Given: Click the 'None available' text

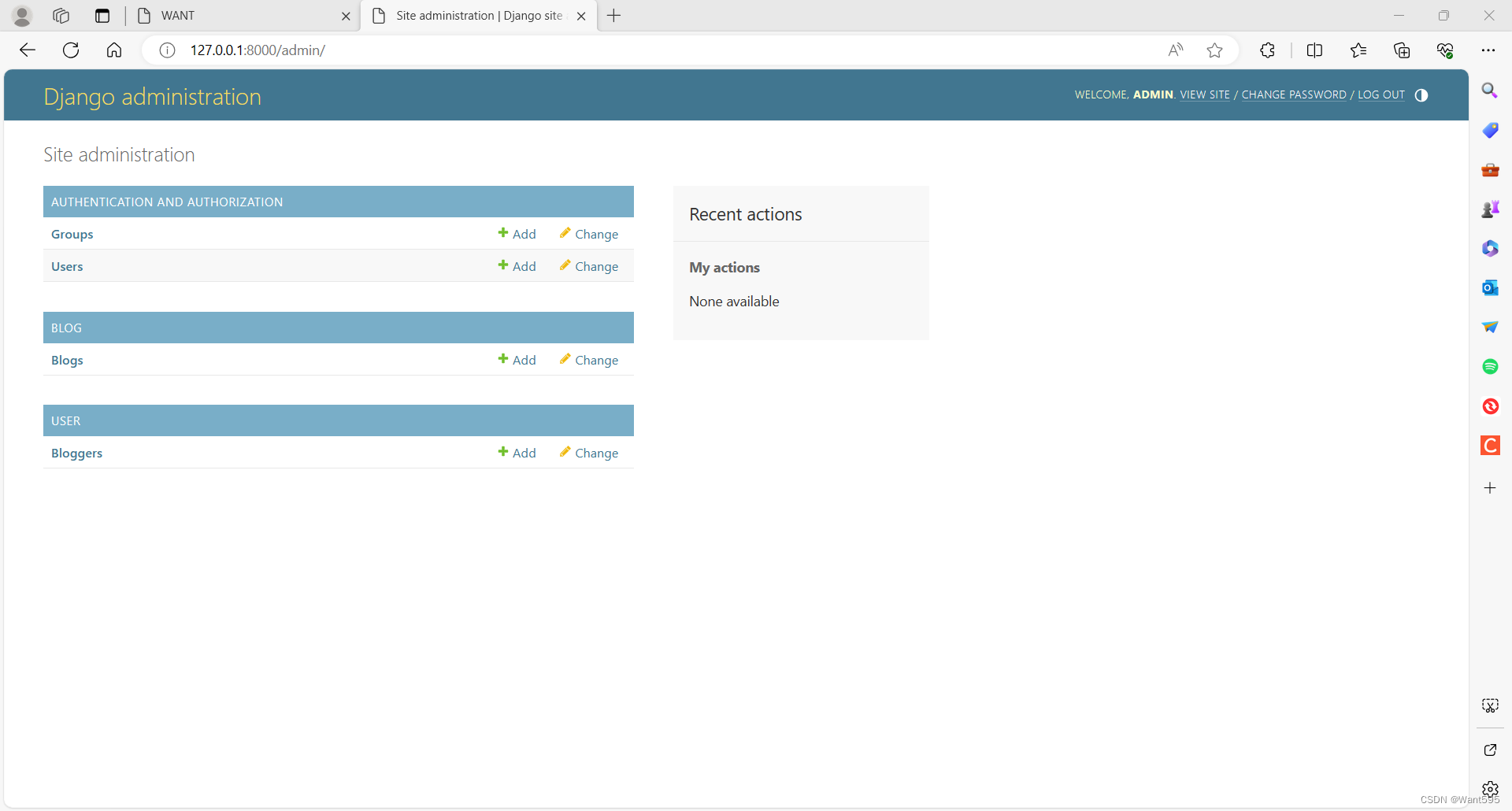Looking at the screenshot, I should coord(734,302).
